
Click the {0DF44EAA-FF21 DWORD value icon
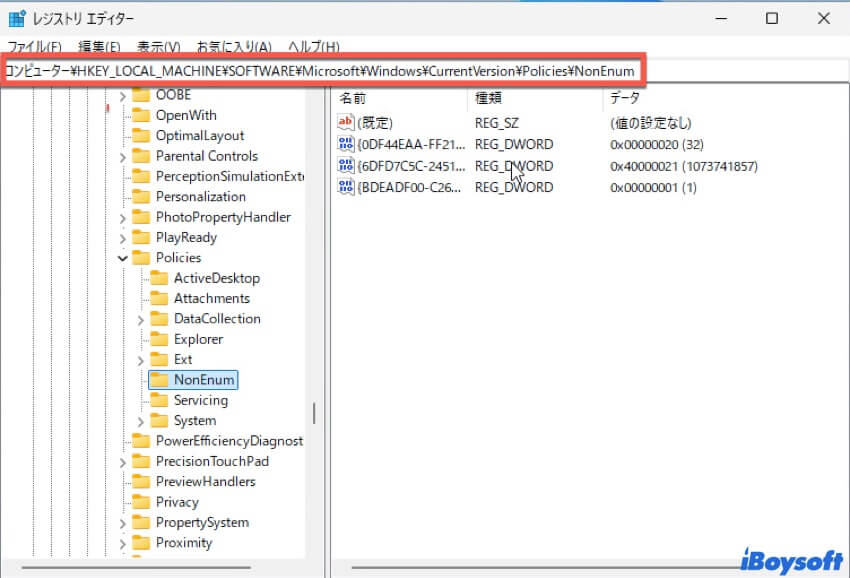tap(346, 144)
